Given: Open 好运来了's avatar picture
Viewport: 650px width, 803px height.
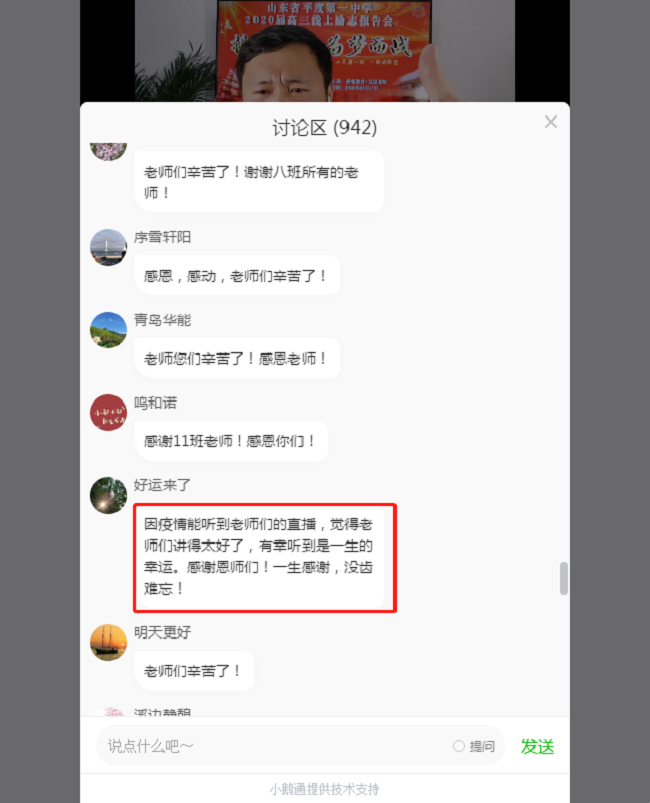Looking at the screenshot, I should click(109, 495).
